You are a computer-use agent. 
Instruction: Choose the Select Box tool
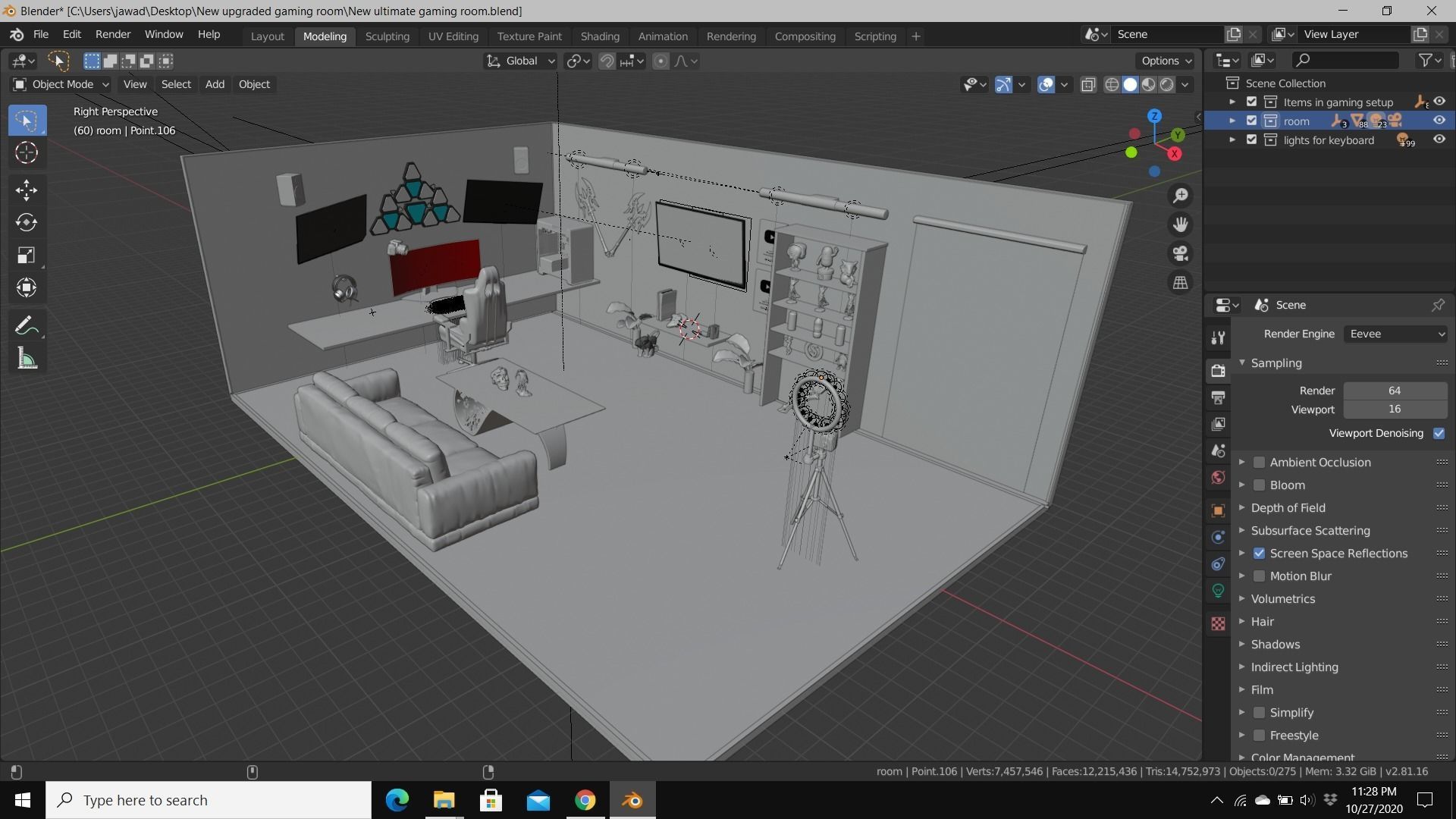(x=27, y=121)
